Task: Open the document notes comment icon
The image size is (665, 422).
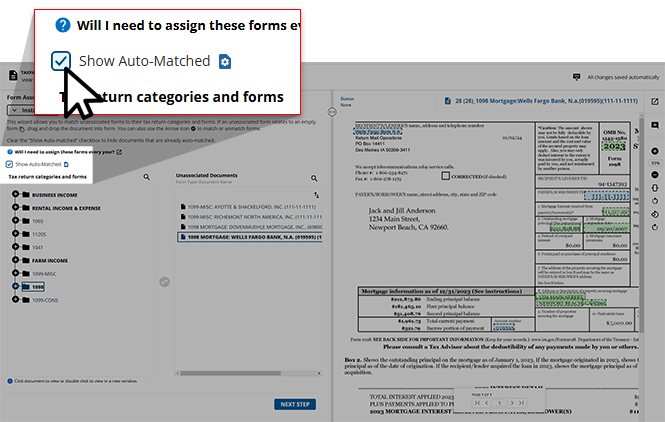Action: [655, 126]
